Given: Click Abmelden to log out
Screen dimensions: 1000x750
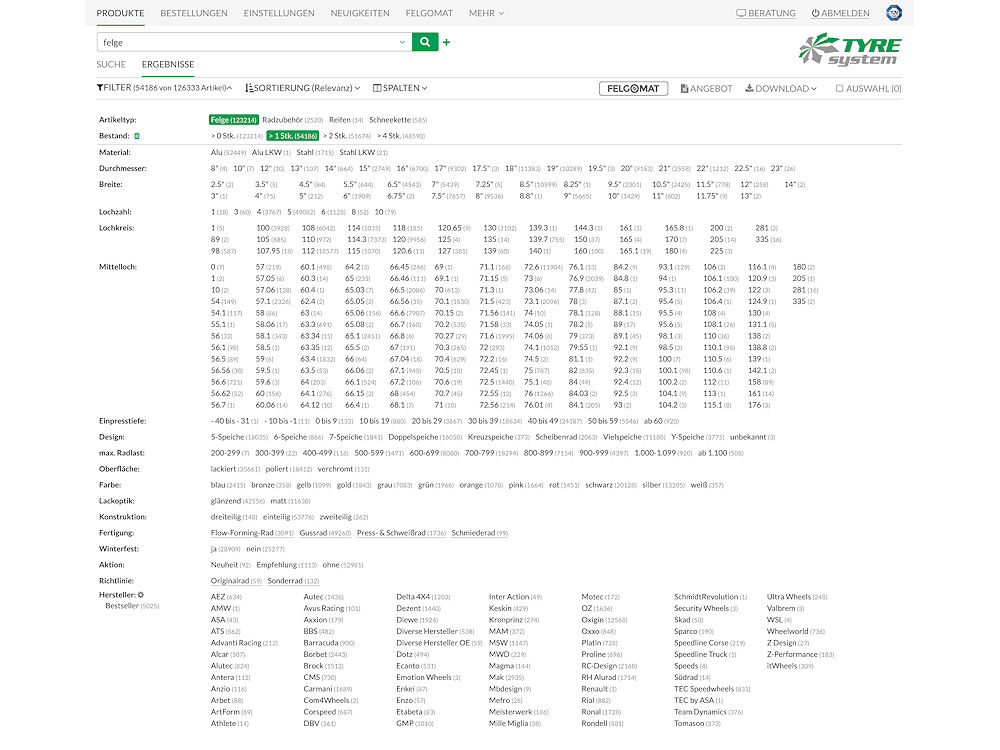Looking at the screenshot, I should click(x=840, y=13).
